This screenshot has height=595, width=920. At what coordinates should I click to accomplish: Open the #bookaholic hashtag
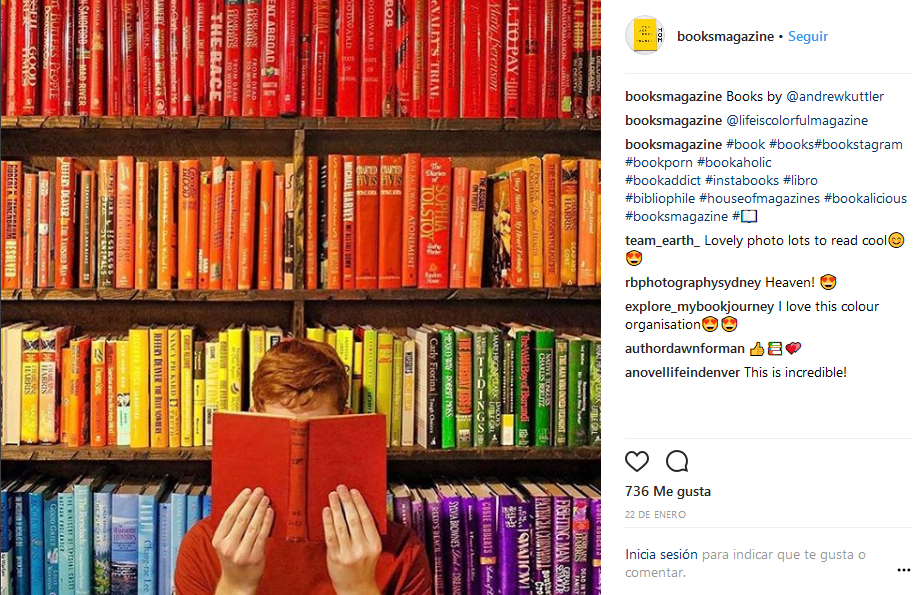734,163
